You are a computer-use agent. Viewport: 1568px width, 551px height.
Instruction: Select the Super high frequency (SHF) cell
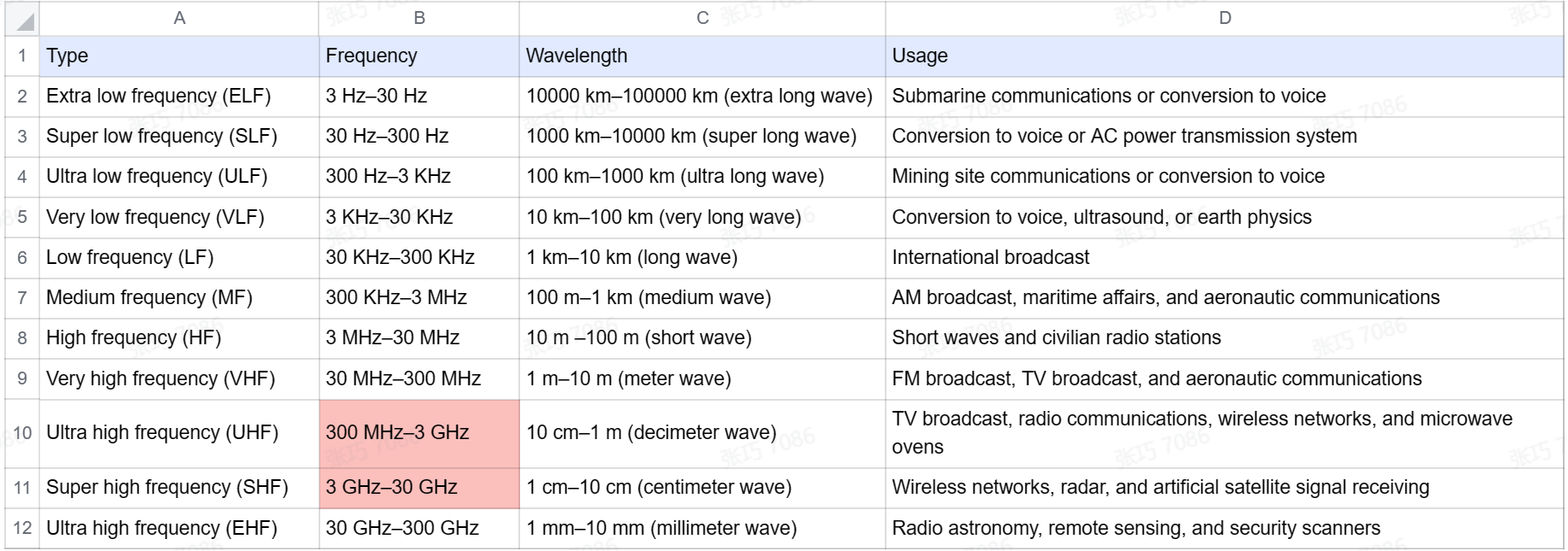(179, 488)
